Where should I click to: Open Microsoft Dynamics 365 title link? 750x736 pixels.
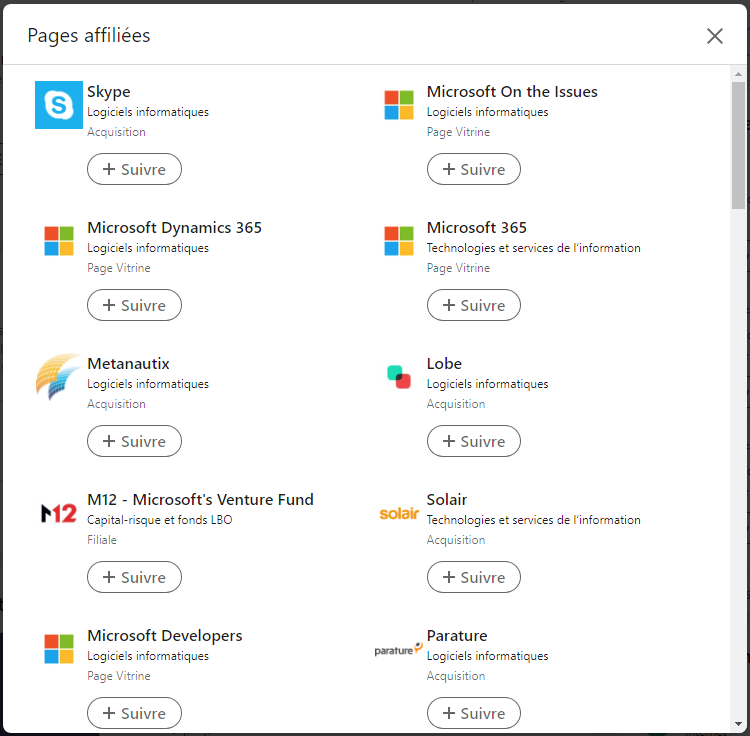pyautogui.click(x=175, y=228)
